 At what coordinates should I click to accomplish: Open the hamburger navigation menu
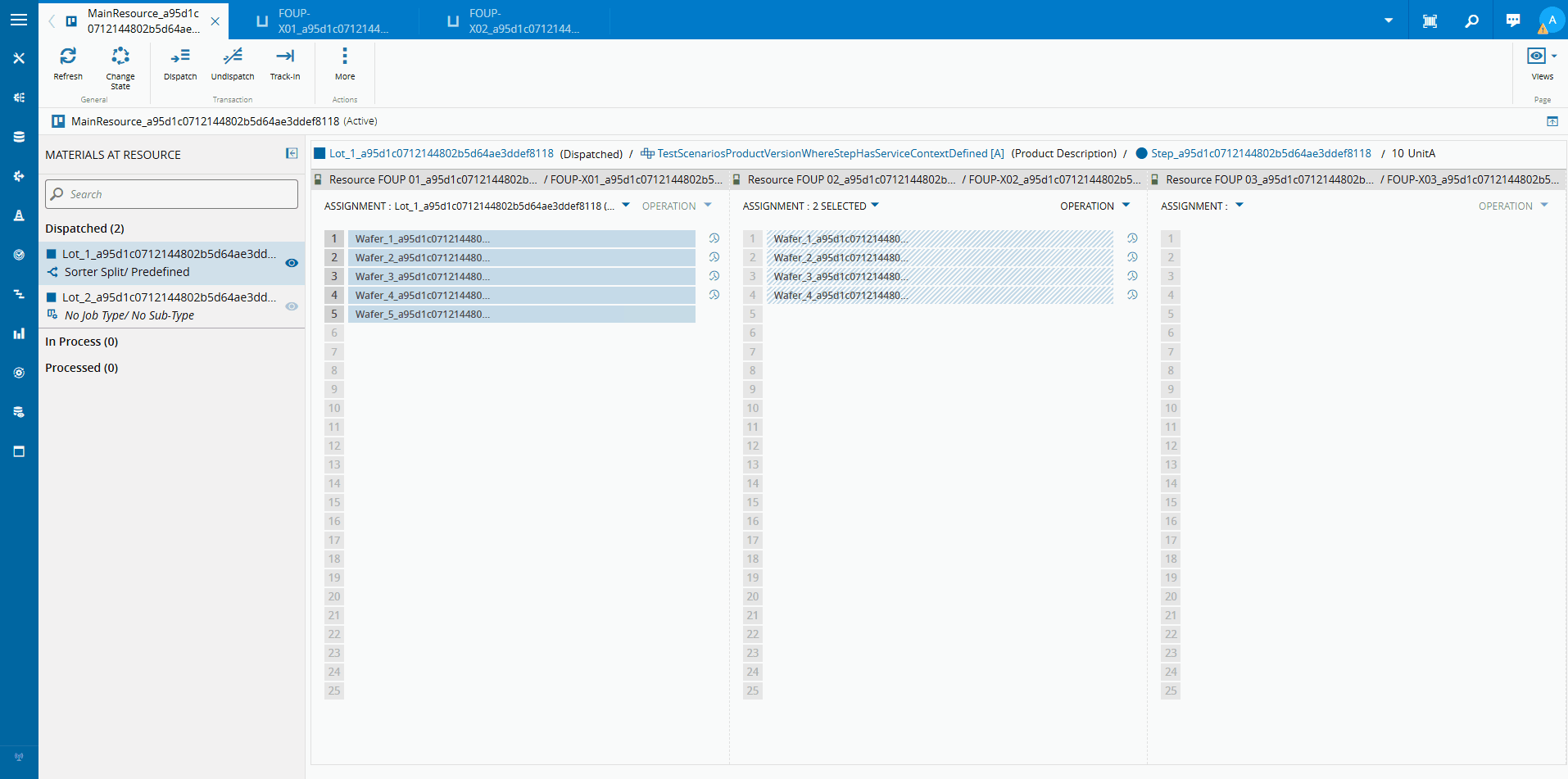(x=19, y=20)
